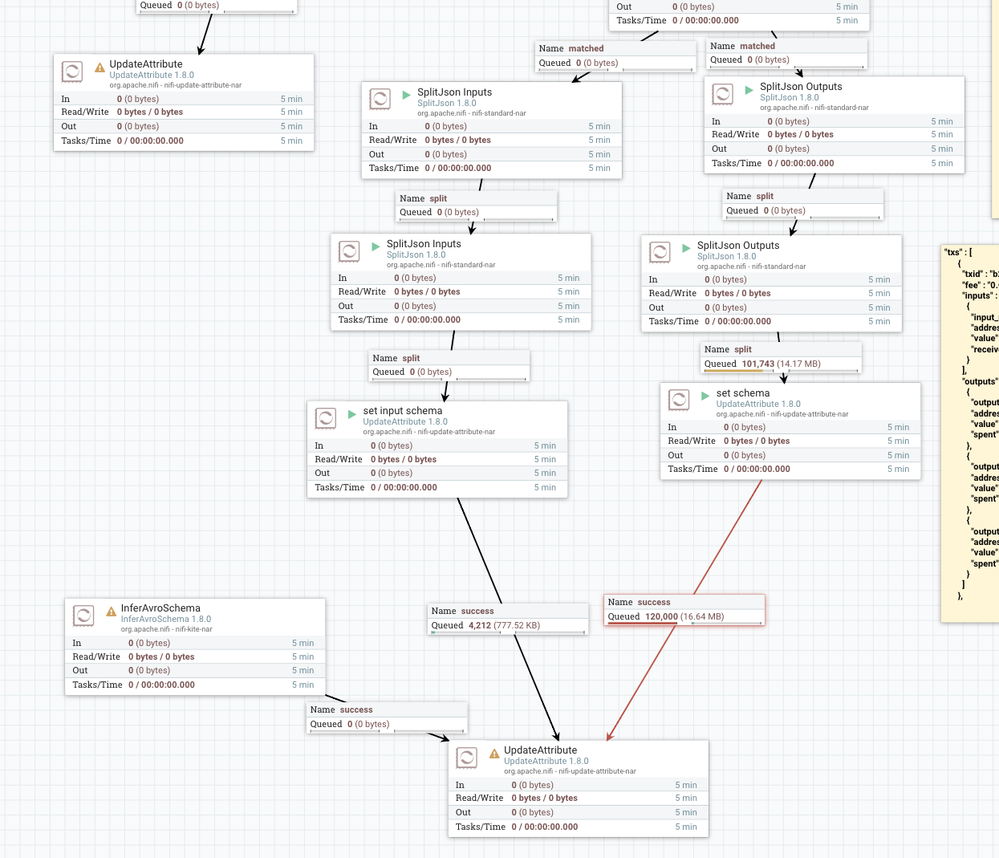Click the full progress bar under 120,000 queue

pos(684,623)
